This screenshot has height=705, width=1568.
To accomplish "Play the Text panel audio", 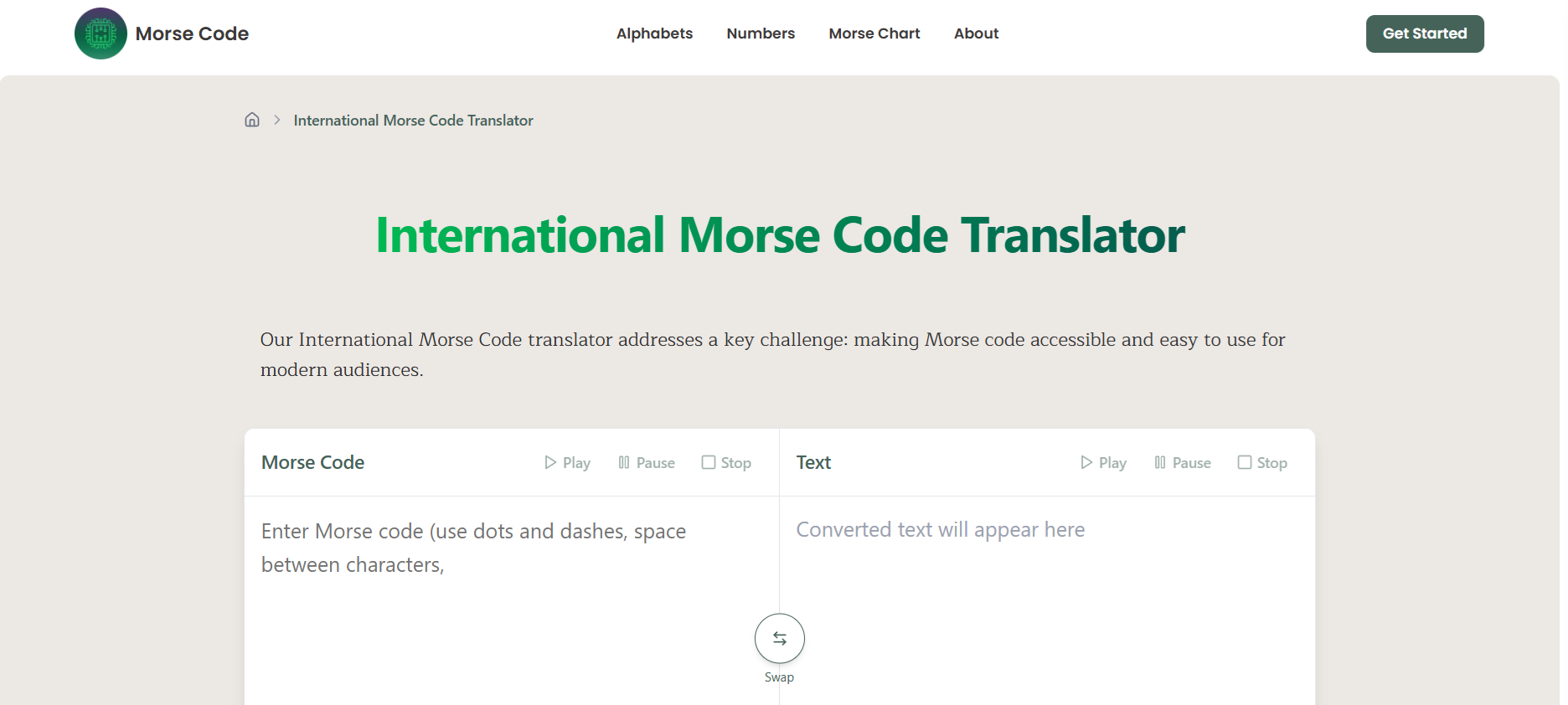I will pyautogui.click(x=1103, y=463).
